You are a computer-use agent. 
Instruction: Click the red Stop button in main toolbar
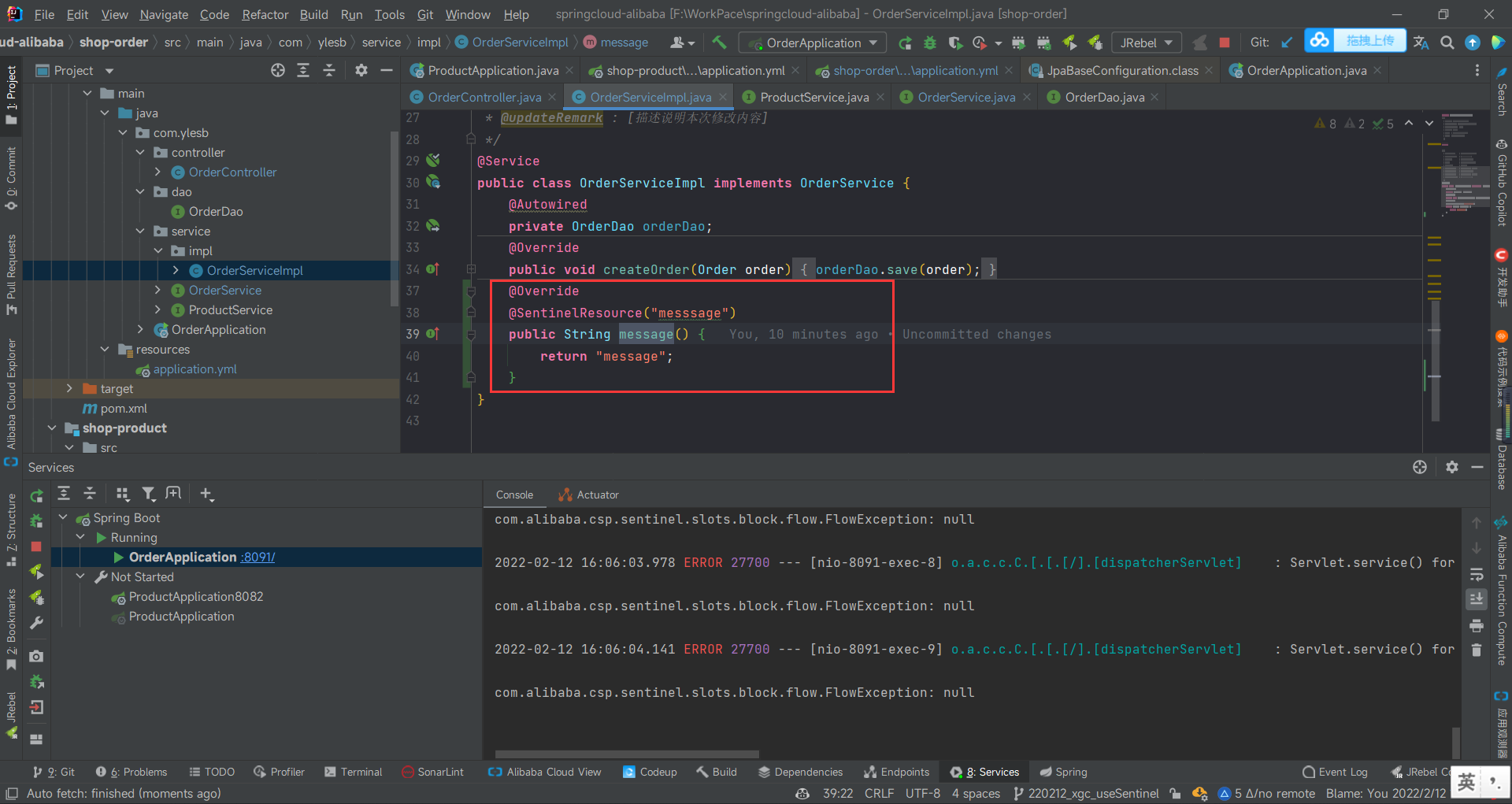[x=1225, y=43]
